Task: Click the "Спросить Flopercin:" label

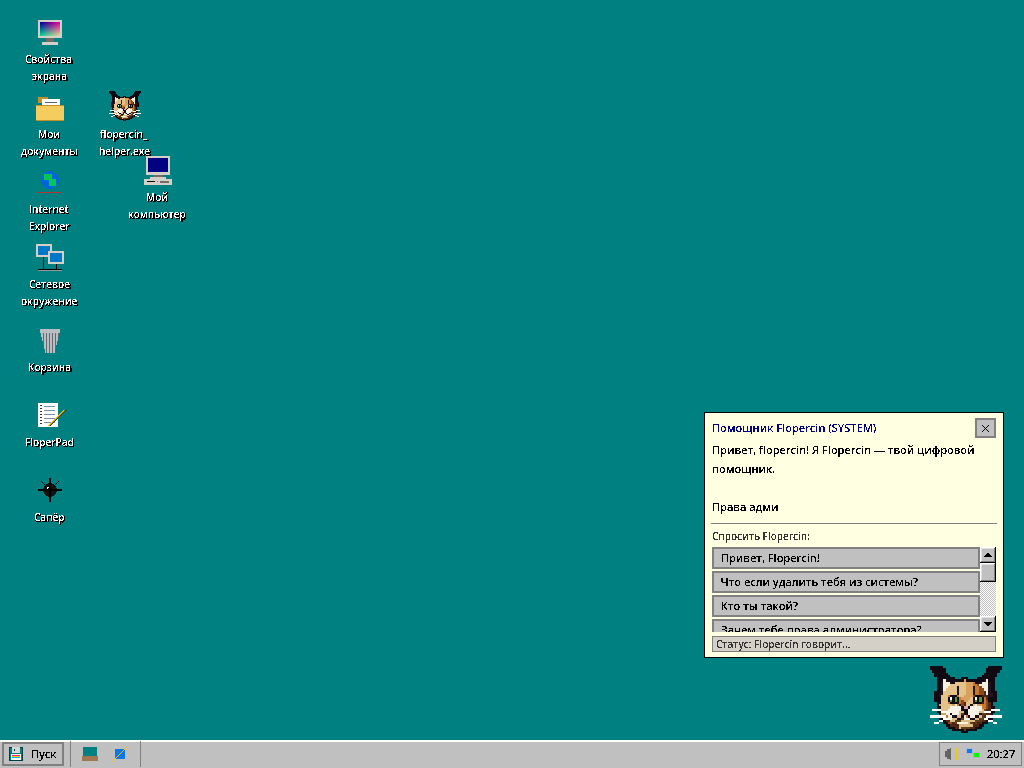Action: [761, 536]
